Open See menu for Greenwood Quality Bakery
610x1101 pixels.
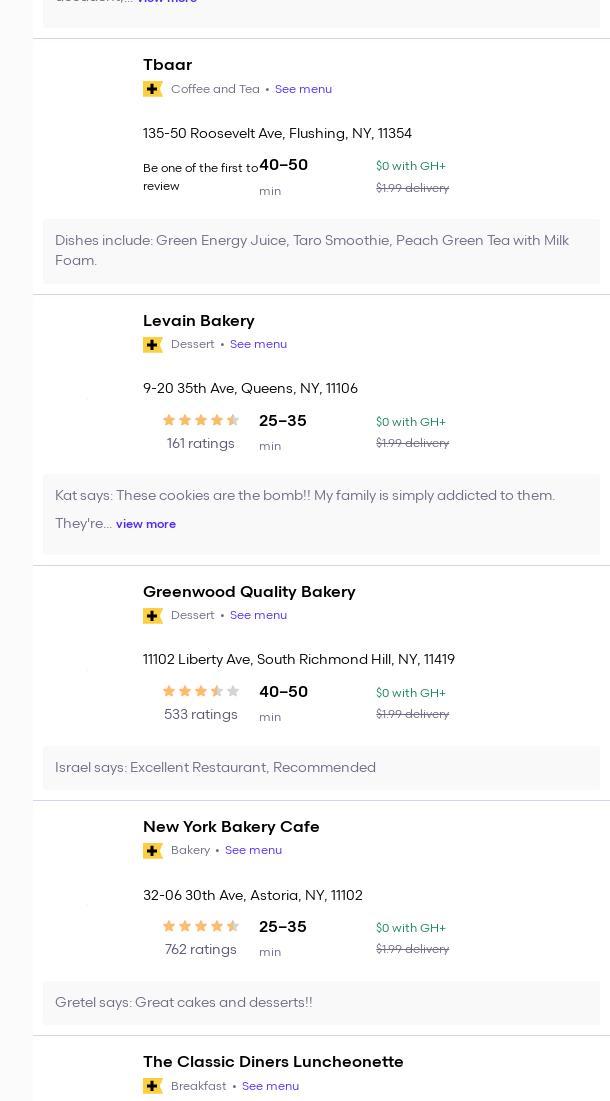258,615
